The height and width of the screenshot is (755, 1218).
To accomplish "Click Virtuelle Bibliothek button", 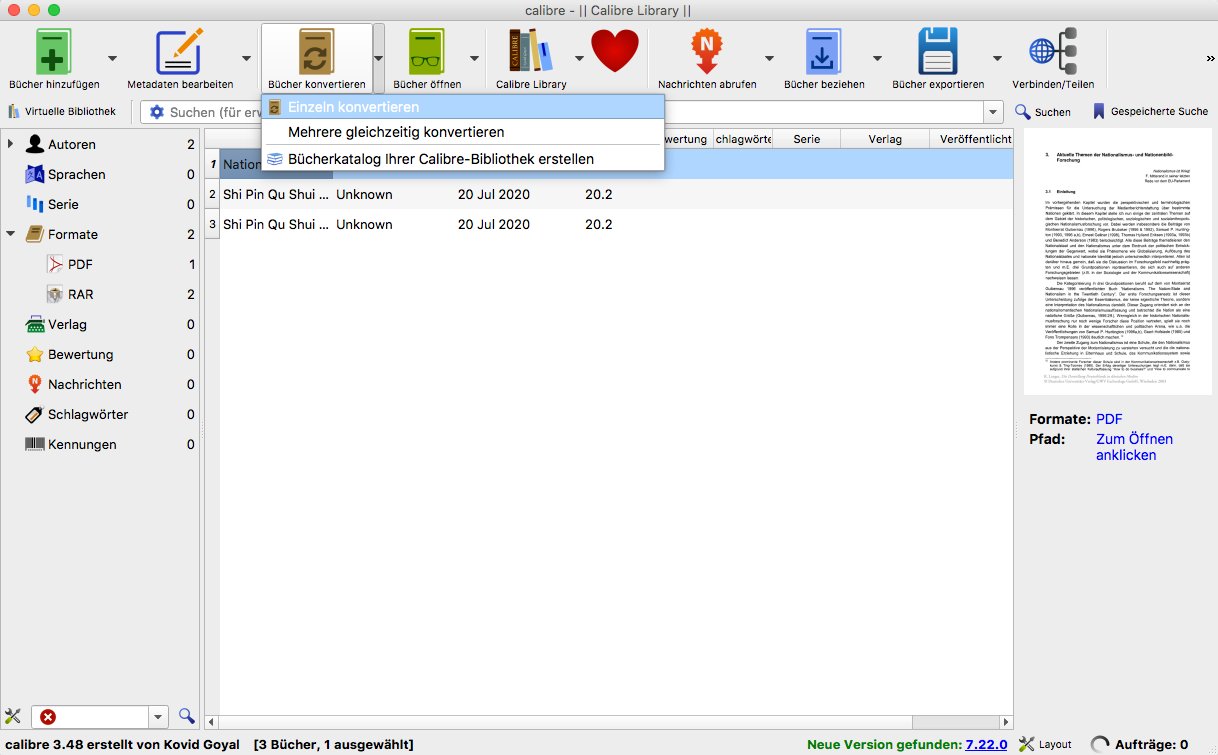I will [62, 112].
